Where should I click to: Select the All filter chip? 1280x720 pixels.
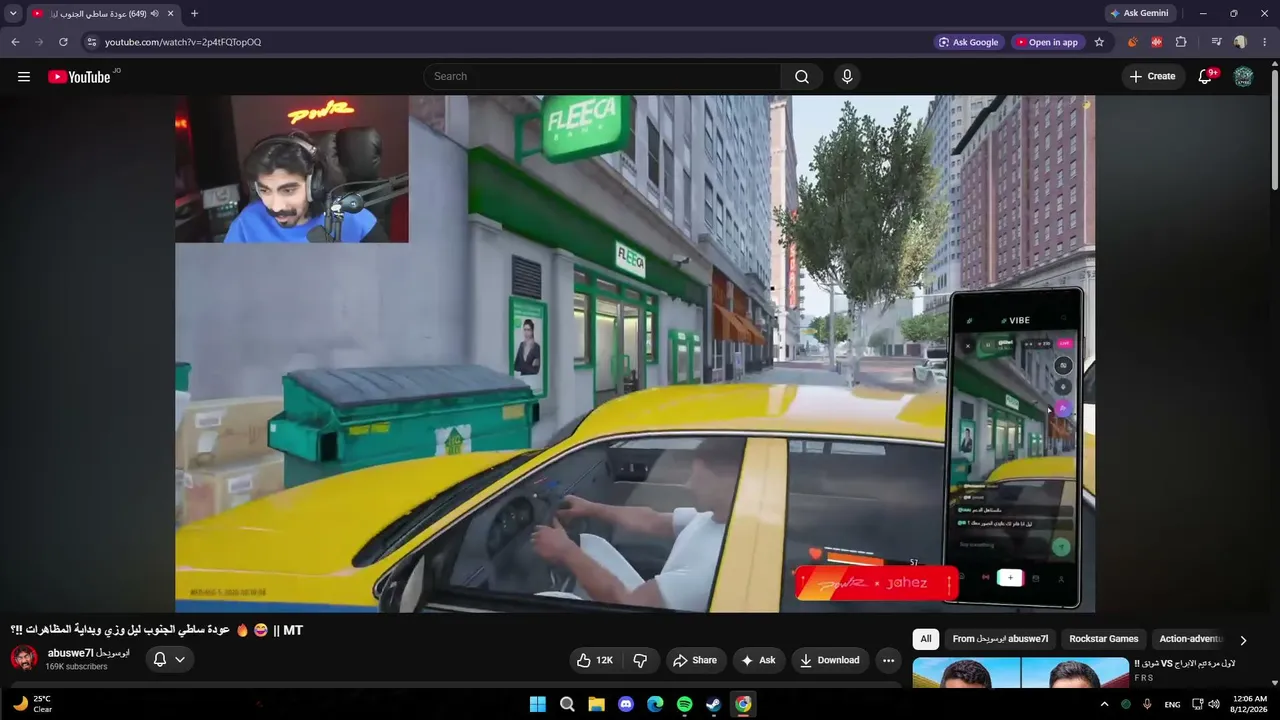click(x=926, y=639)
